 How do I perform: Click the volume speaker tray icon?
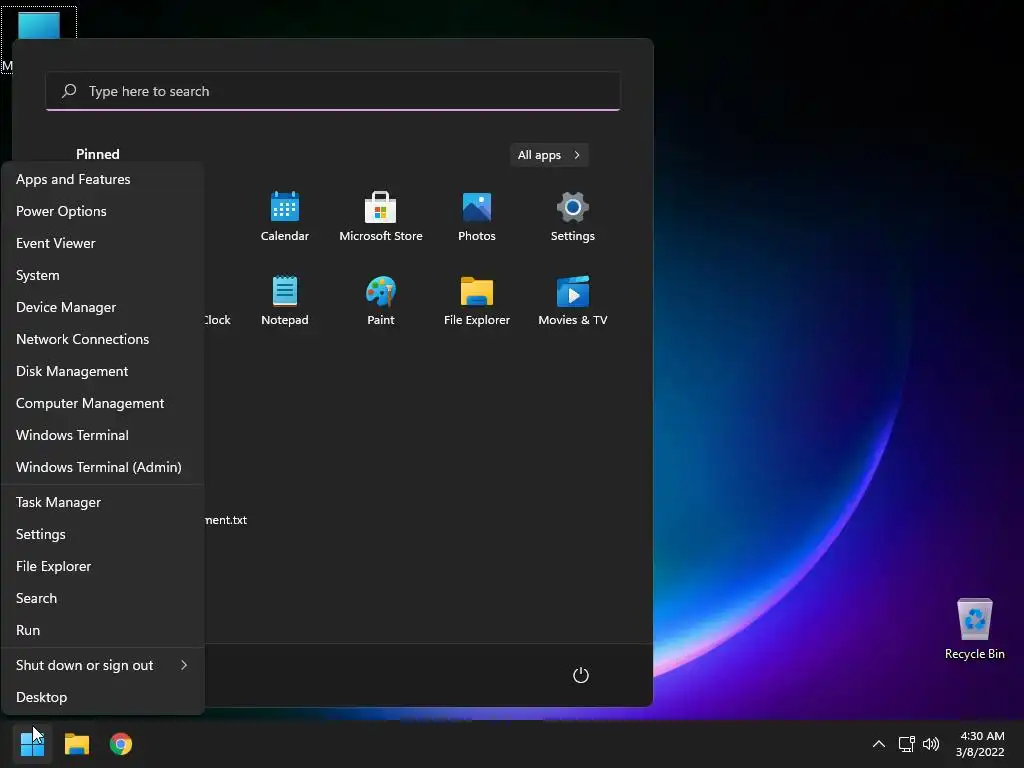click(931, 744)
